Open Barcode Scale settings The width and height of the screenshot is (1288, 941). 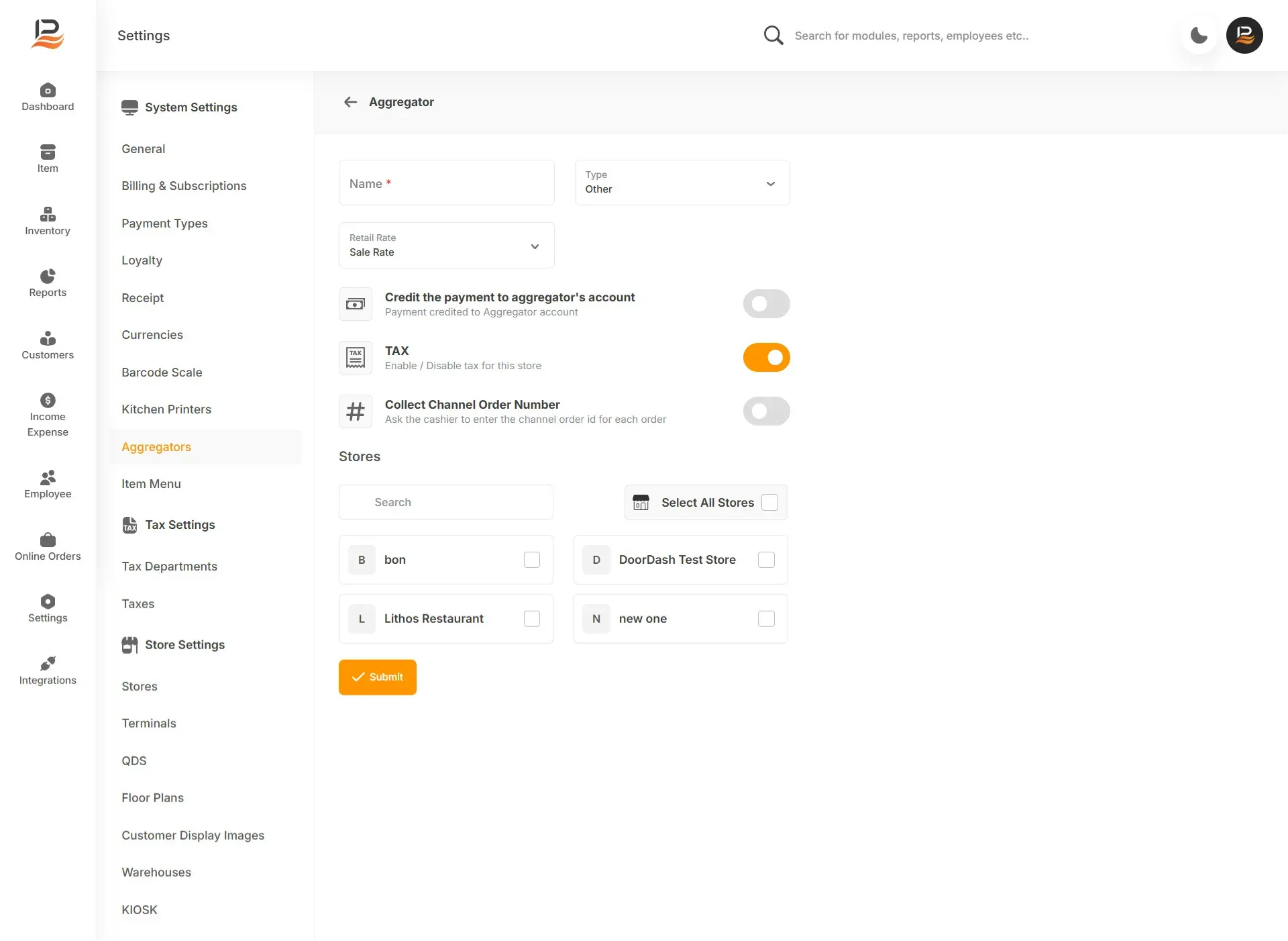(x=162, y=373)
